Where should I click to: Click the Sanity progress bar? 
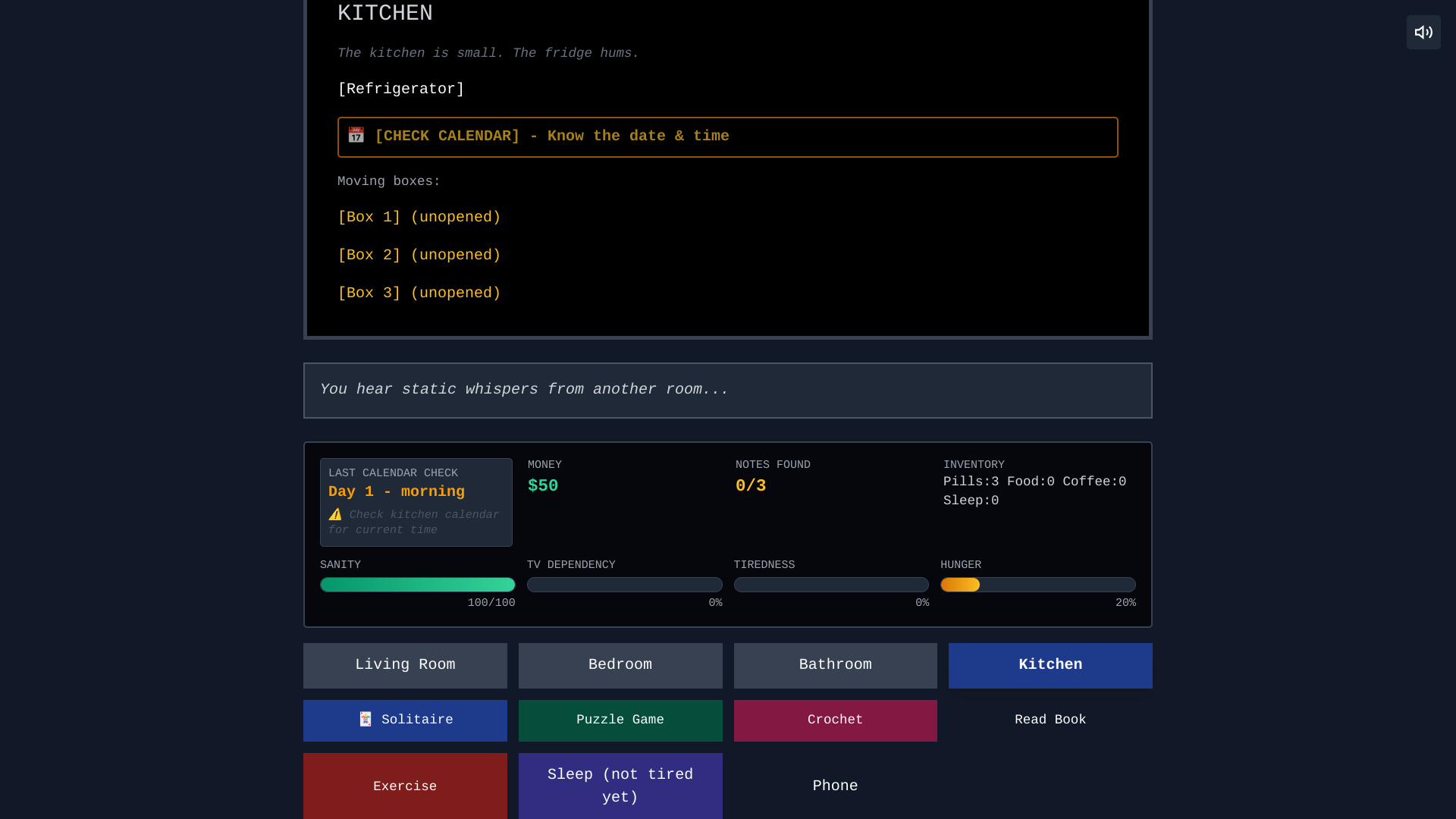(418, 585)
